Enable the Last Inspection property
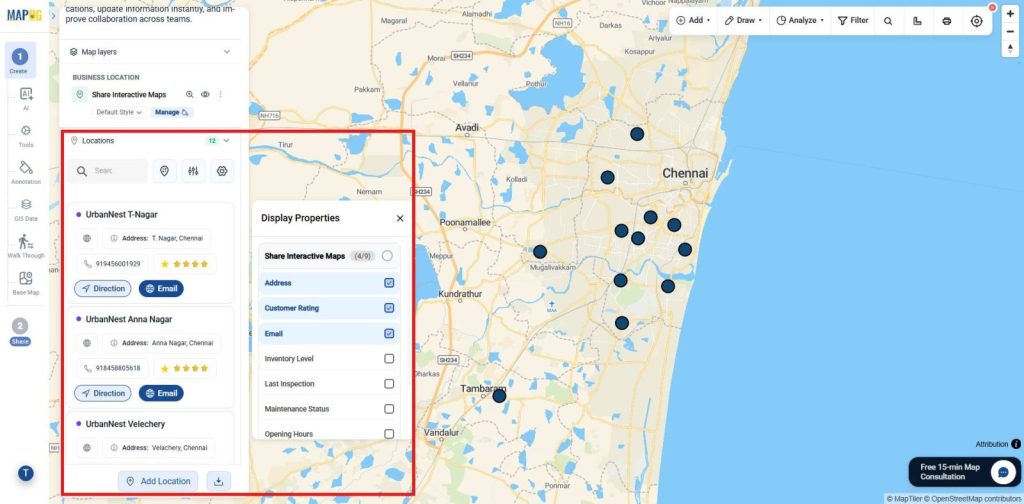1024x504 pixels. click(x=389, y=383)
